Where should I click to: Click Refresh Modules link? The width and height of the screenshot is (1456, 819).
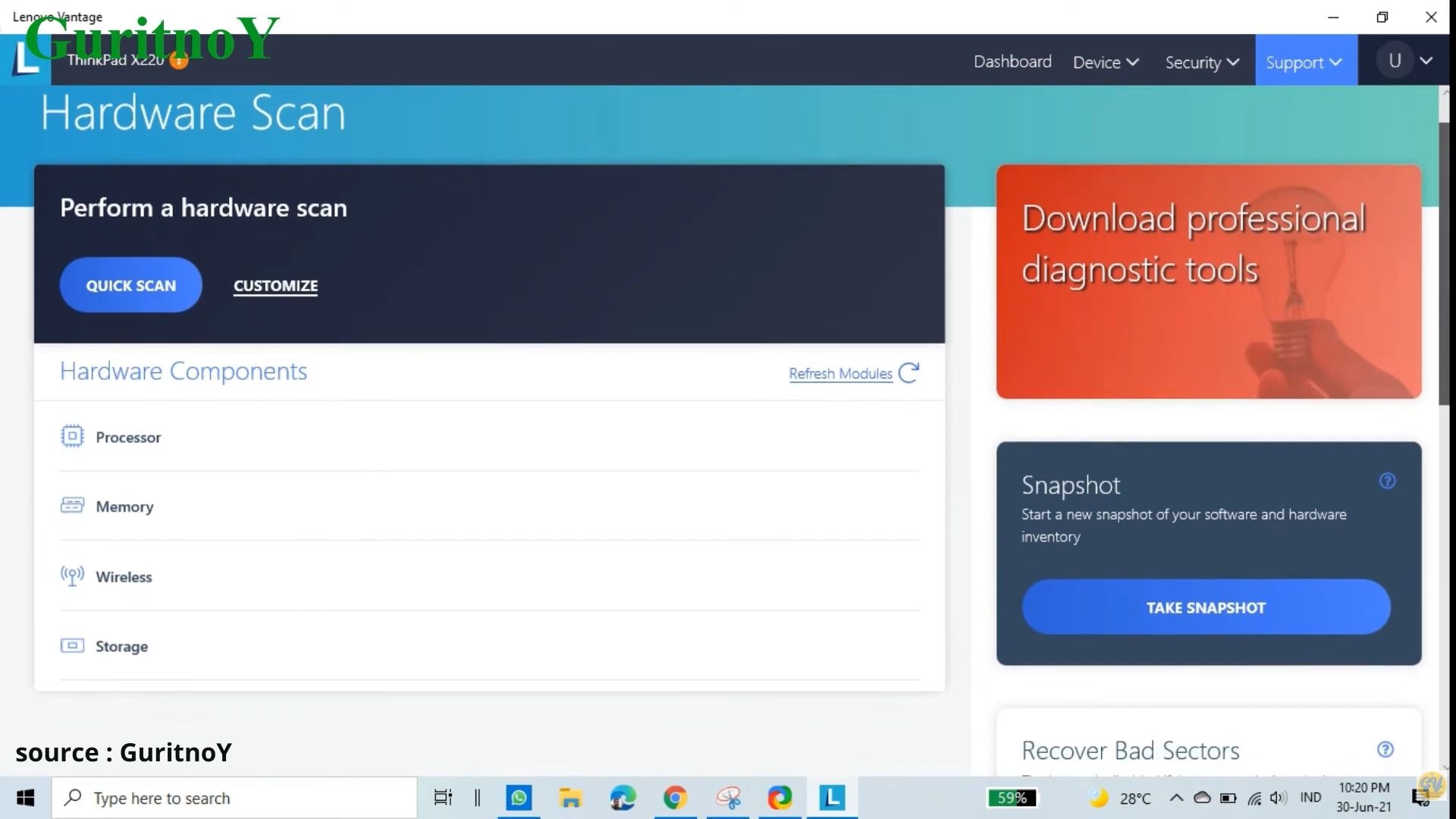coord(840,373)
